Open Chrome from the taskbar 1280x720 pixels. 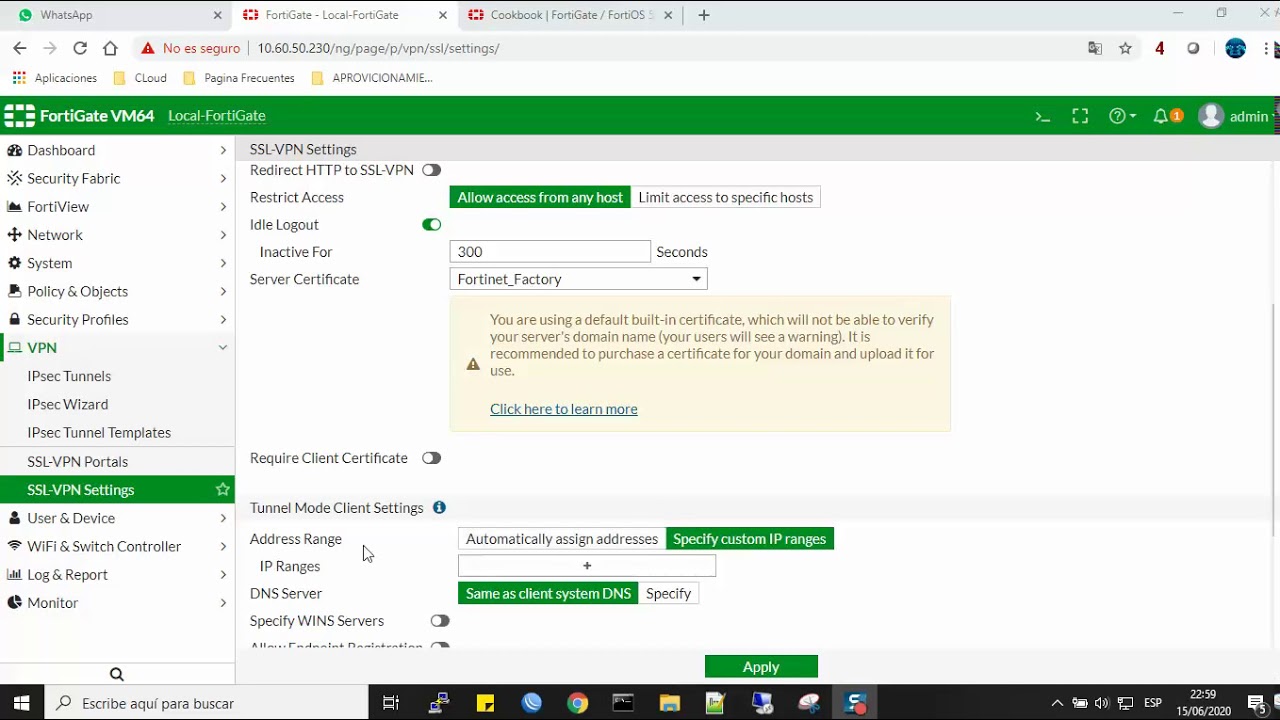click(577, 703)
